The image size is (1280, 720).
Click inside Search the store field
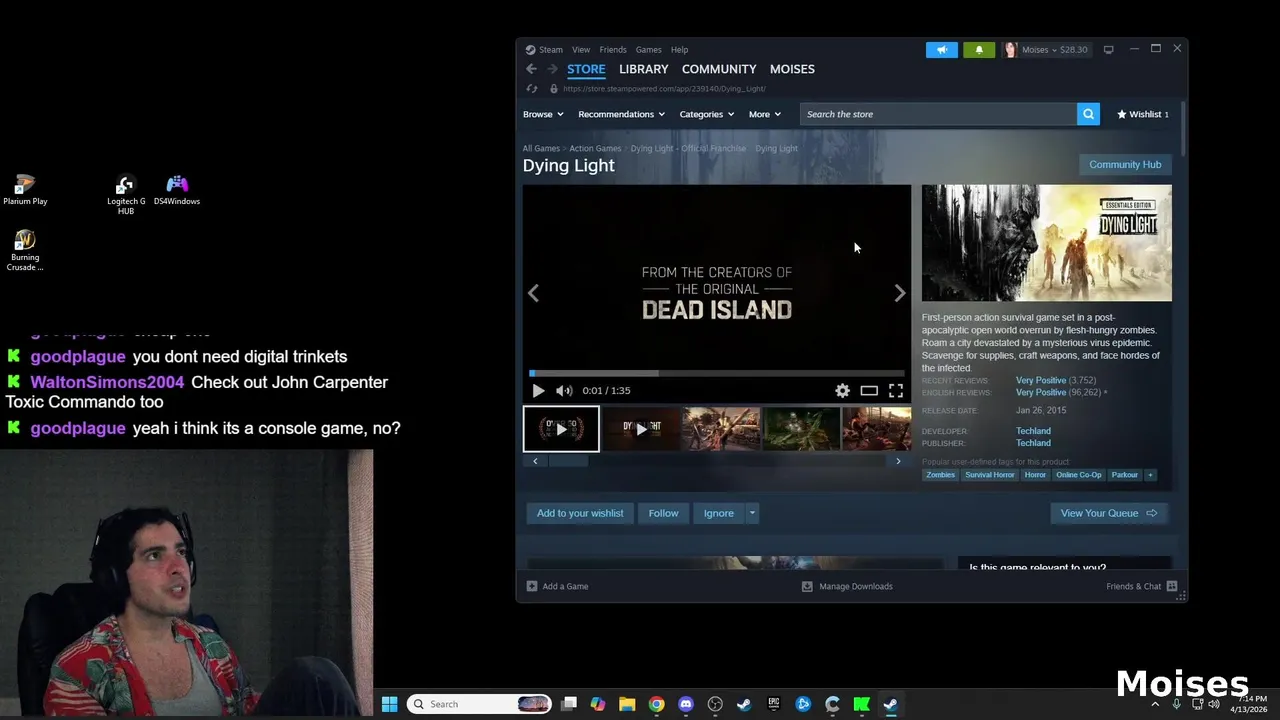[x=938, y=114]
